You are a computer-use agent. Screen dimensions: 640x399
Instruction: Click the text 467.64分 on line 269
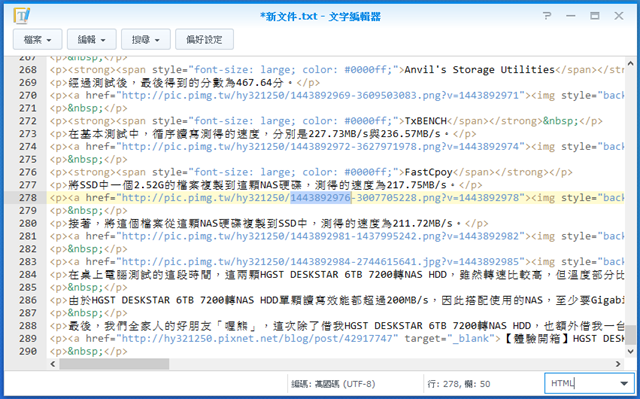tap(260, 83)
